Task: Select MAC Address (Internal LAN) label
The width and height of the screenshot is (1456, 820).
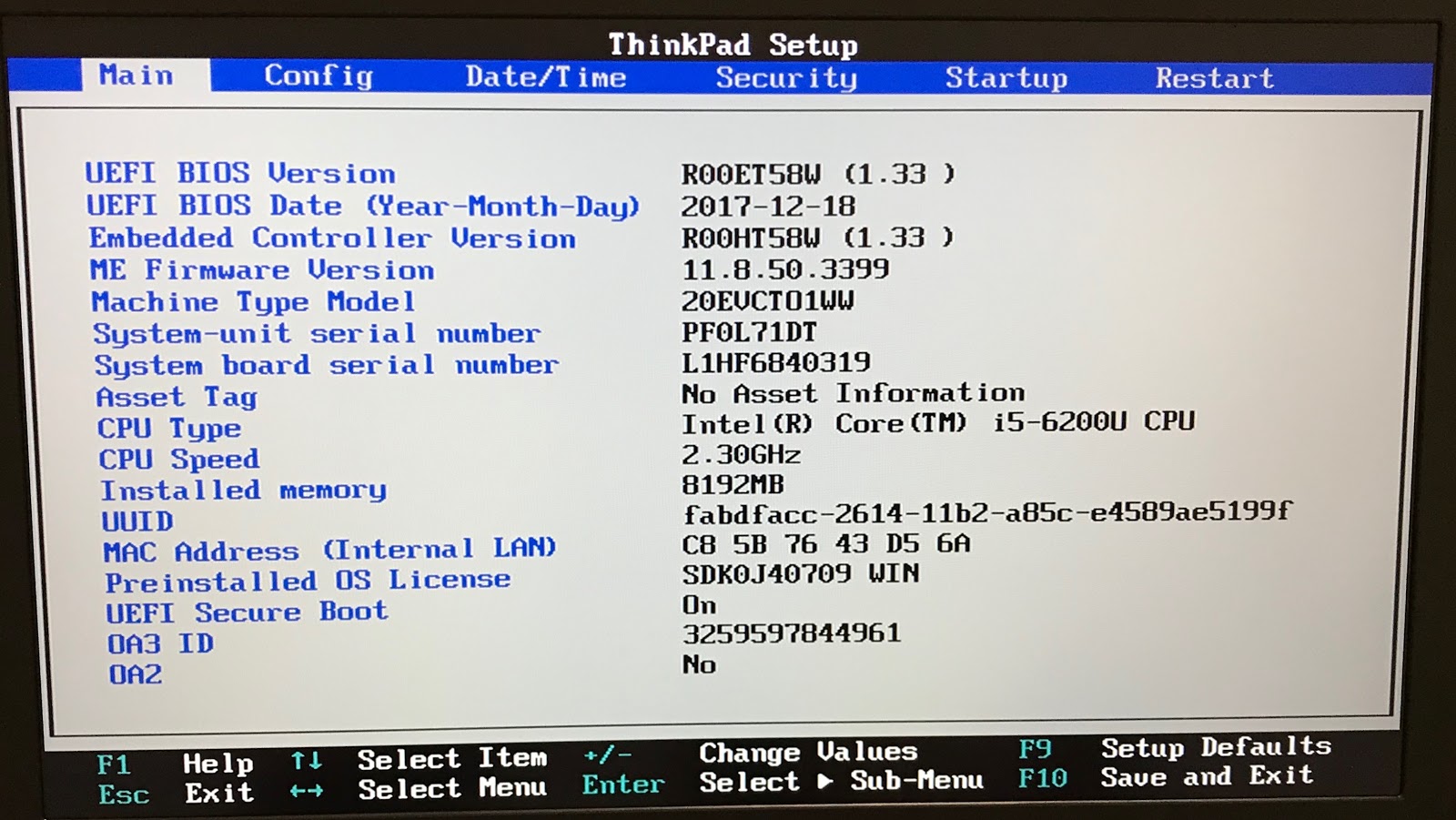Action: [329, 551]
